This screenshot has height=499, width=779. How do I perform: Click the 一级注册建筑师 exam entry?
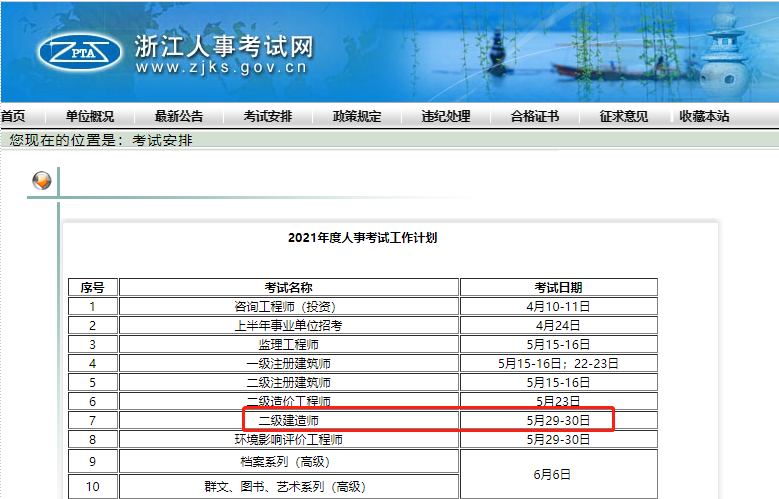(289, 364)
